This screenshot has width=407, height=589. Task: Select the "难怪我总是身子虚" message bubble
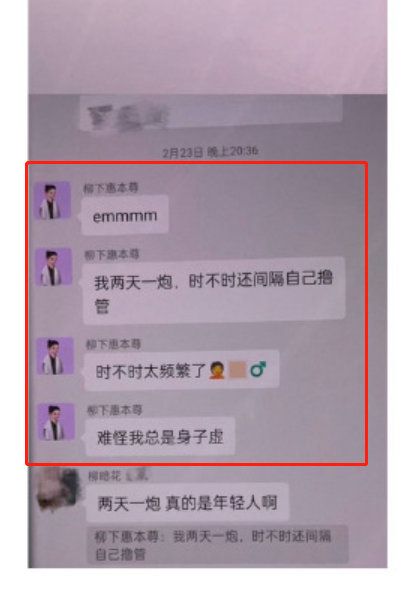(160, 437)
